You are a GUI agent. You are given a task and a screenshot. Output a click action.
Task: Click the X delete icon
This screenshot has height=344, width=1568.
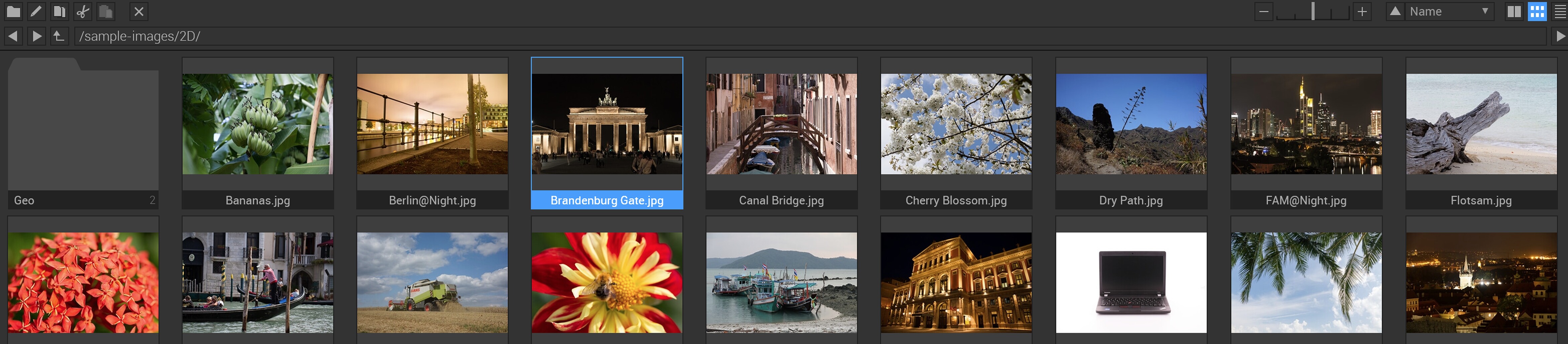coord(139,12)
